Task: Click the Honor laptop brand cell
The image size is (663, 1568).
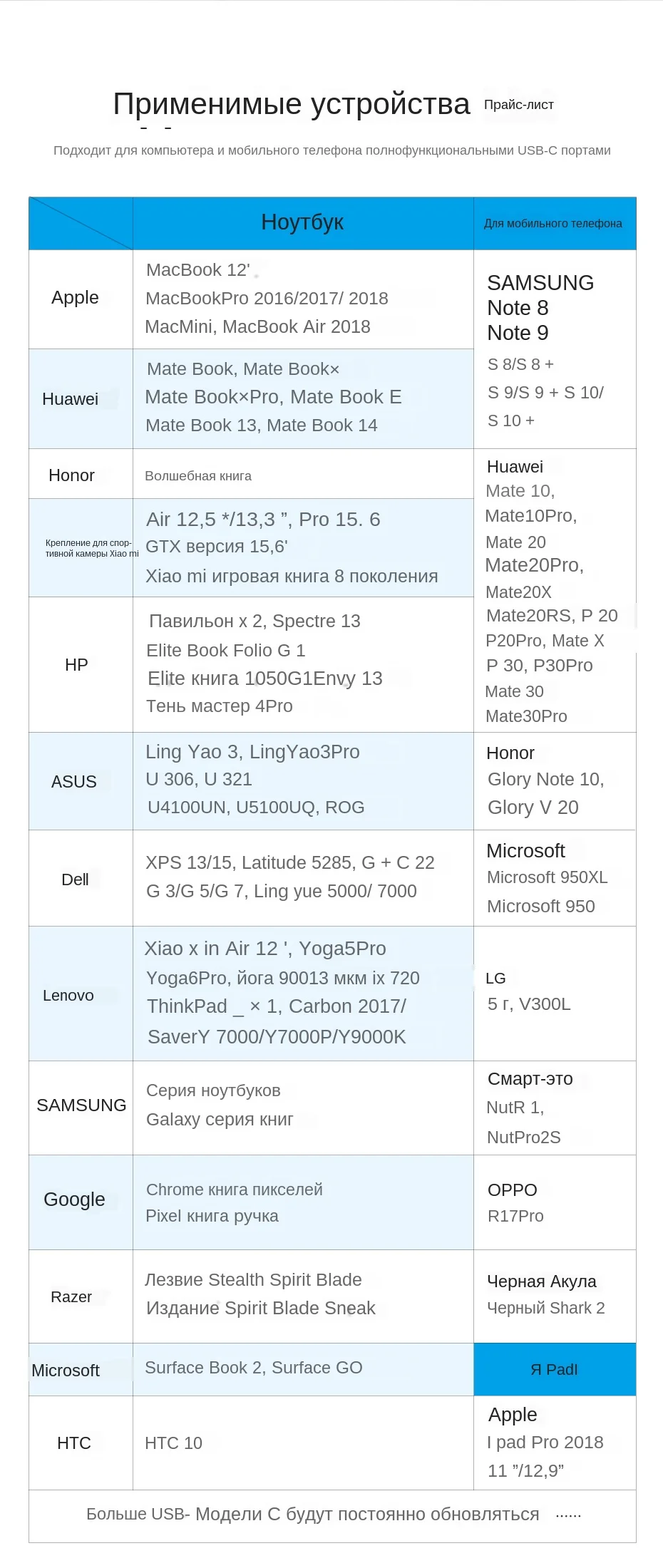Action: tap(71, 475)
